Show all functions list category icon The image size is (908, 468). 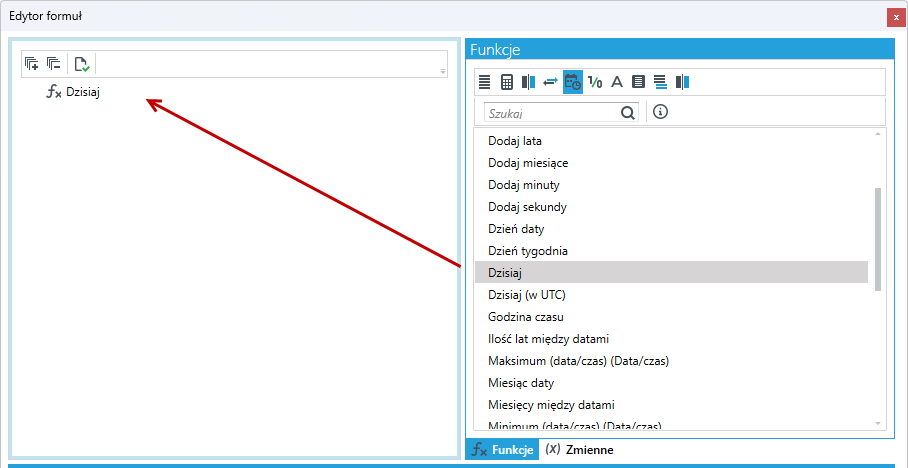(x=485, y=82)
